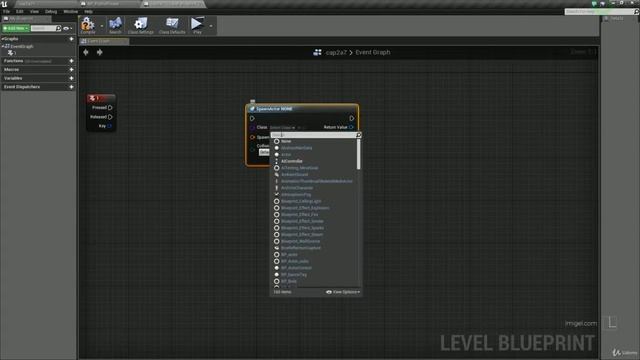640x360 pixels.
Task: Open Class Defaults from the toolbar
Action: [172, 24]
